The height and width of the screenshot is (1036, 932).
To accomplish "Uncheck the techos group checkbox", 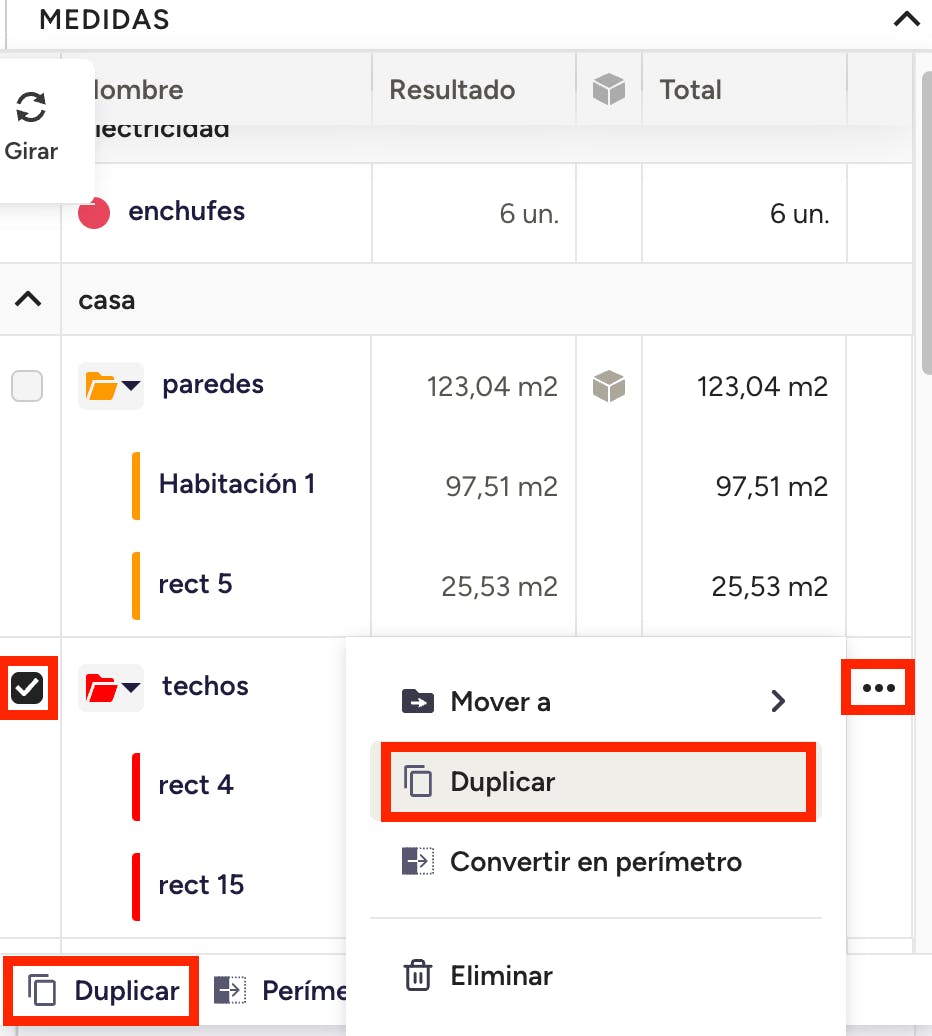I will (27, 688).
